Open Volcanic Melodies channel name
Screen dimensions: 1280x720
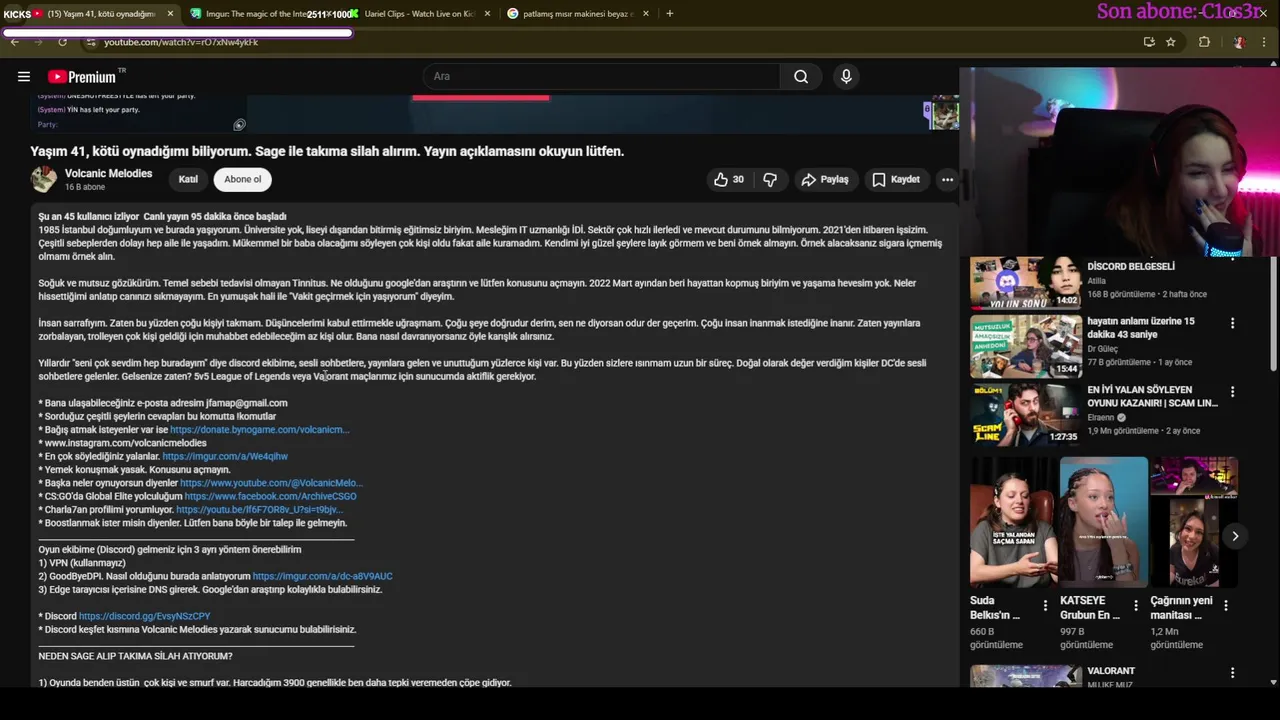[x=108, y=174]
